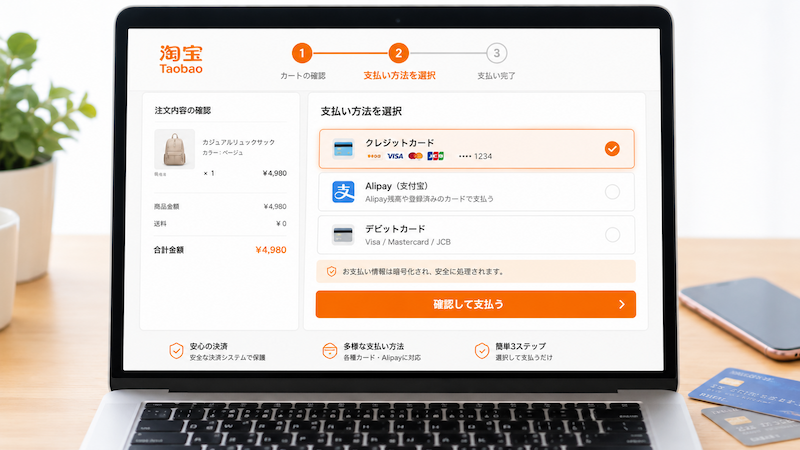
Task: Click the 多様な支払い方法 footer text
Action: coord(373,346)
